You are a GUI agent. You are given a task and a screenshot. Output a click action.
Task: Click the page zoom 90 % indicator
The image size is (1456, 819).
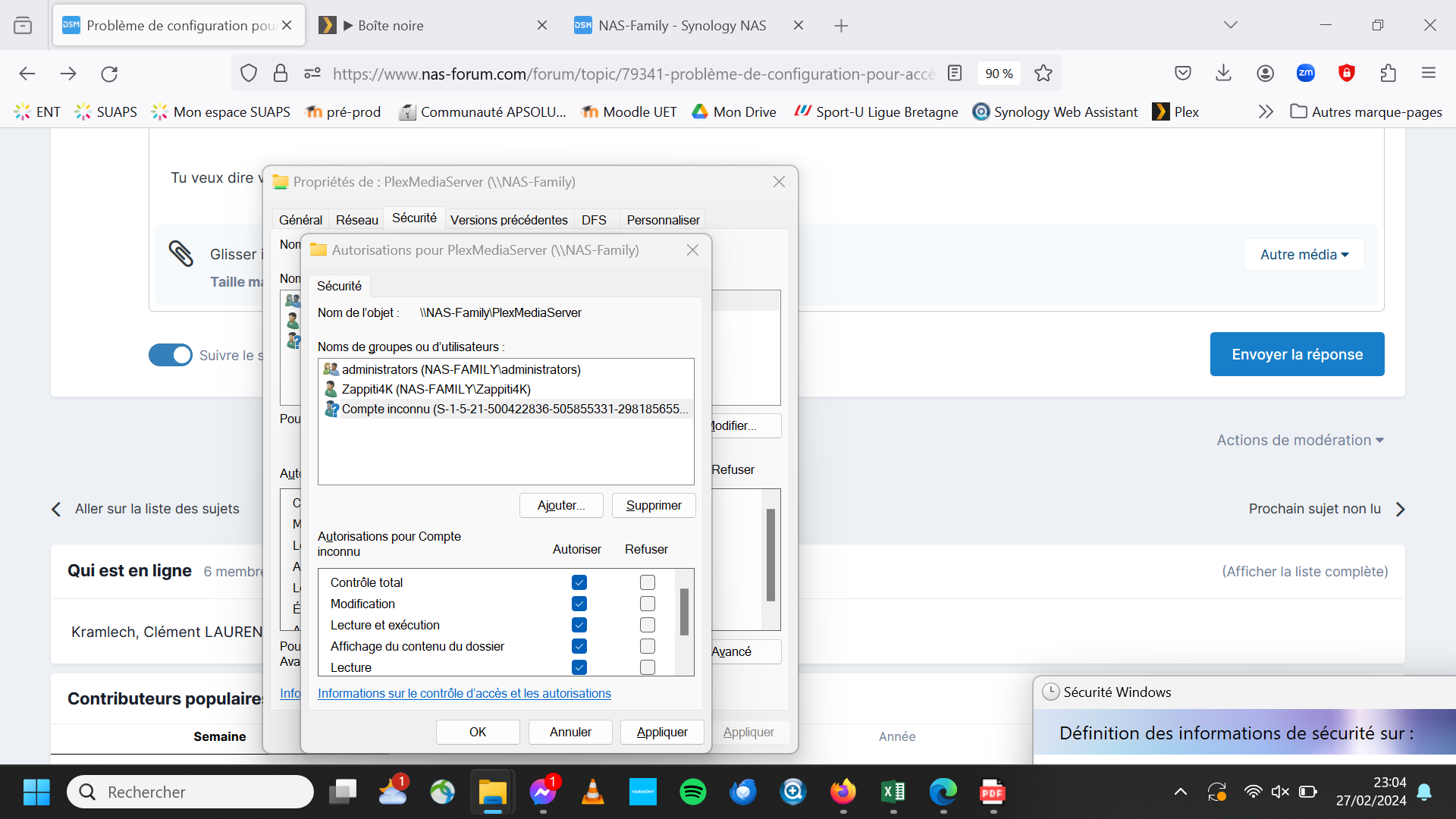point(999,74)
